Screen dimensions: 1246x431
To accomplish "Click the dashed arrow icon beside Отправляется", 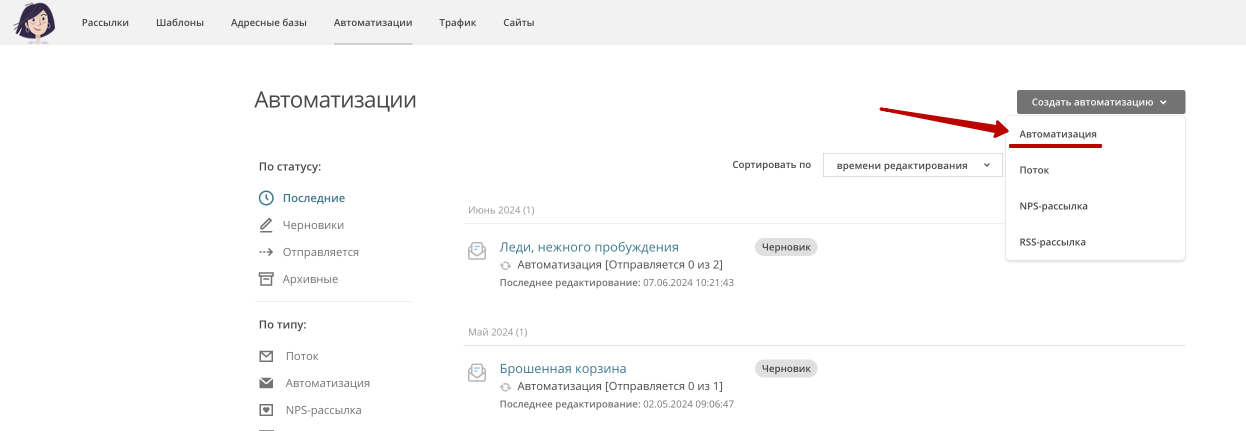I will pyautogui.click(x=266, y=252).
